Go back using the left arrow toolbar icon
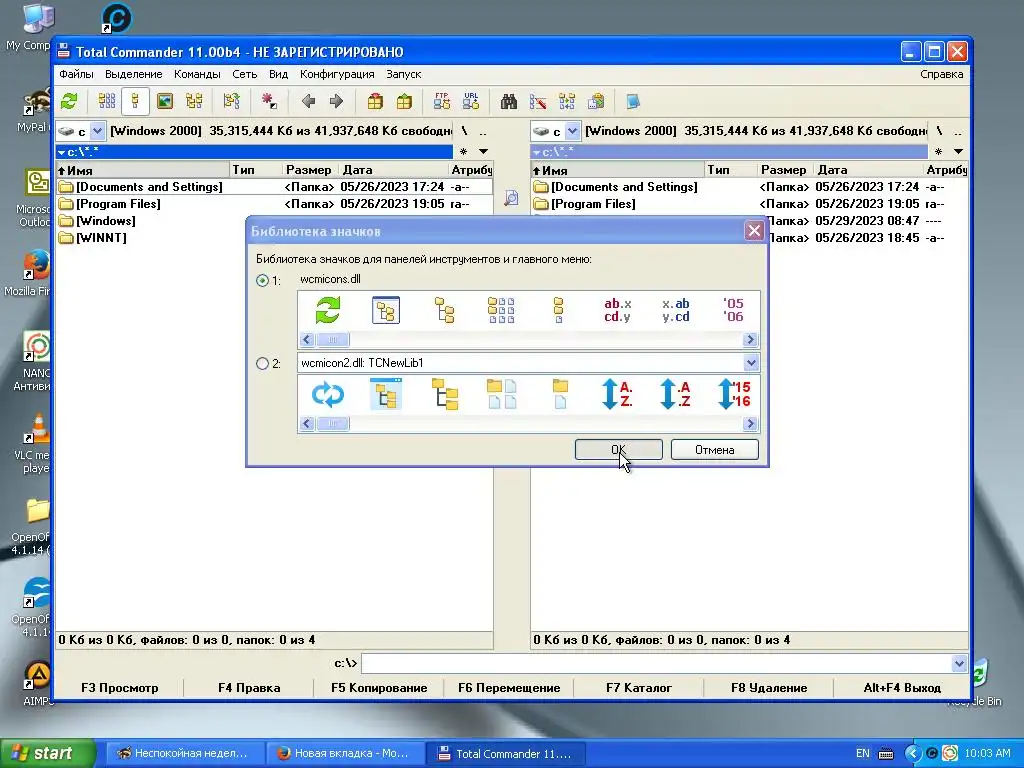Image resolution: width=1024 pixels, height=768 pixels. point(309,101)
